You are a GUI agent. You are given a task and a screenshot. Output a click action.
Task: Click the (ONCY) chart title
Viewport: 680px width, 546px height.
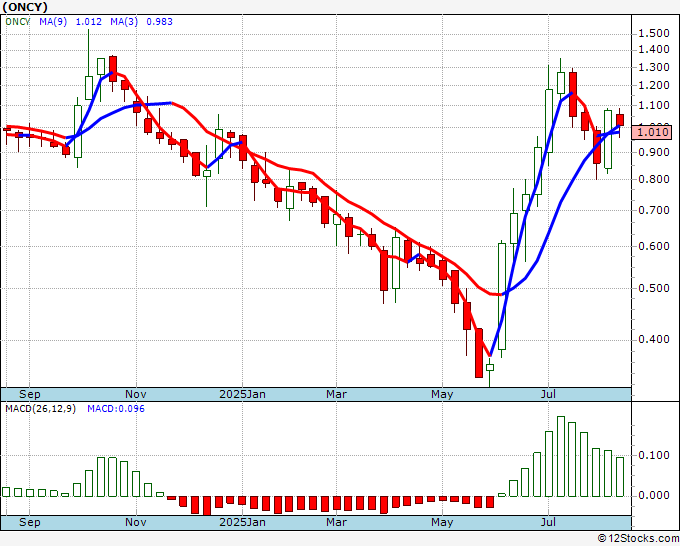pyautogui.click(x=25, y=7)
